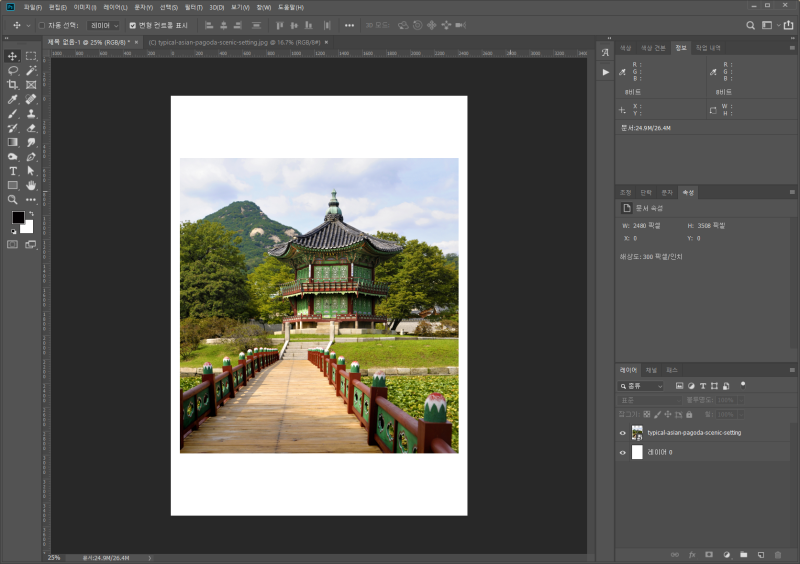Select the Rectangular Marquee tool
Viewport: 800px width, 564px height.
click(x=31, y=56)
